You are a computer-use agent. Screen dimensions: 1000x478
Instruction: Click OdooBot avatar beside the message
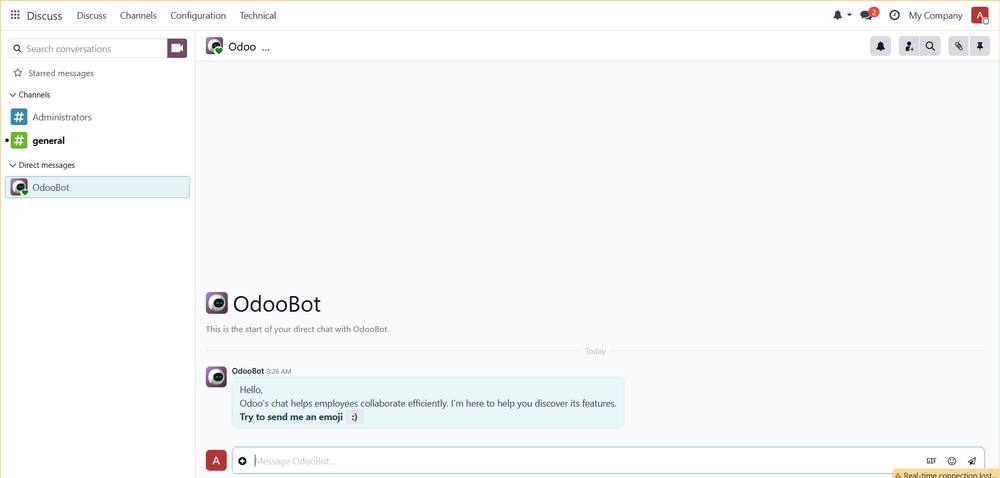coord(216,377)
